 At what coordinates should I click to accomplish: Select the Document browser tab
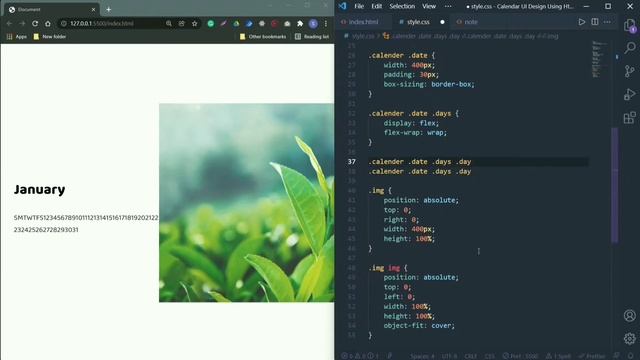[52, 9]
